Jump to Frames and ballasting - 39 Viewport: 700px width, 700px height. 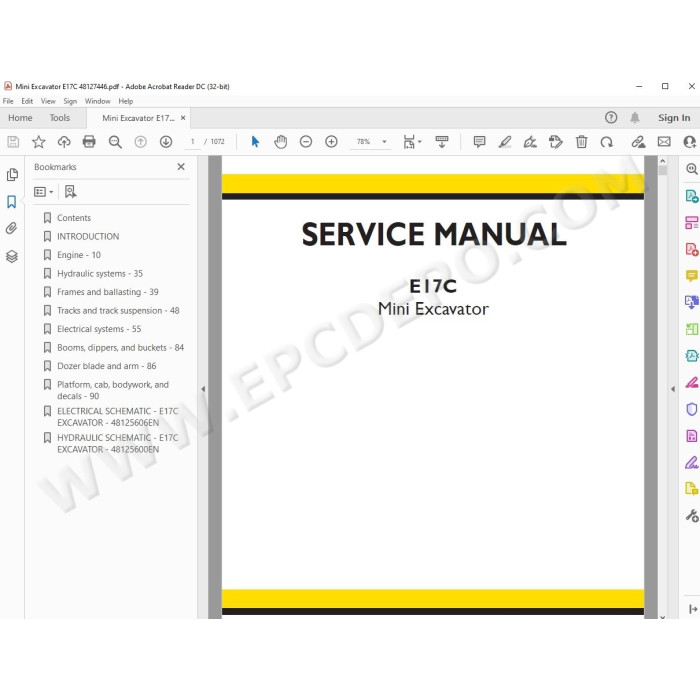pos(108,292)
